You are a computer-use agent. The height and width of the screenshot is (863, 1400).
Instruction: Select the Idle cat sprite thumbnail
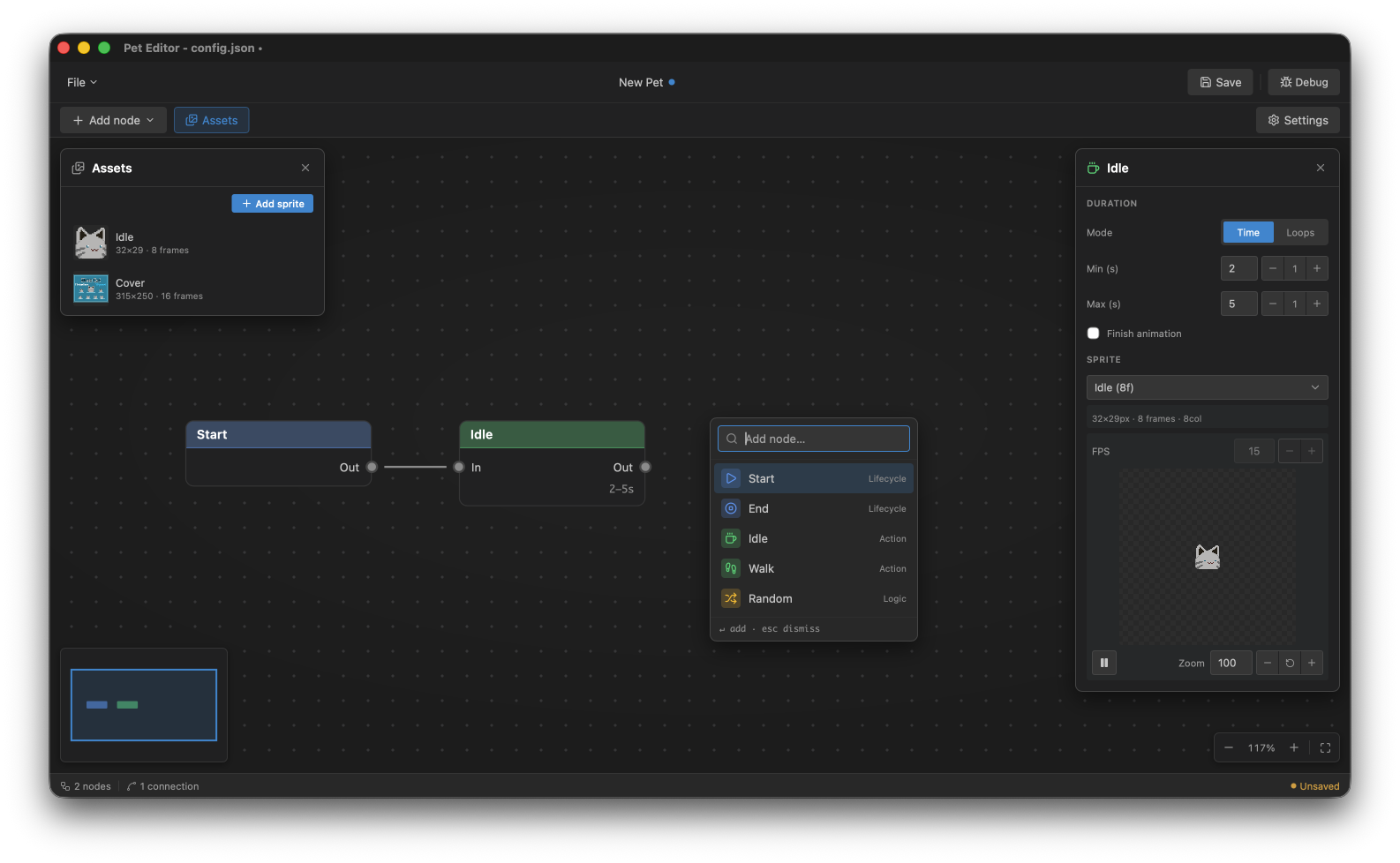(x=91, y=243)
